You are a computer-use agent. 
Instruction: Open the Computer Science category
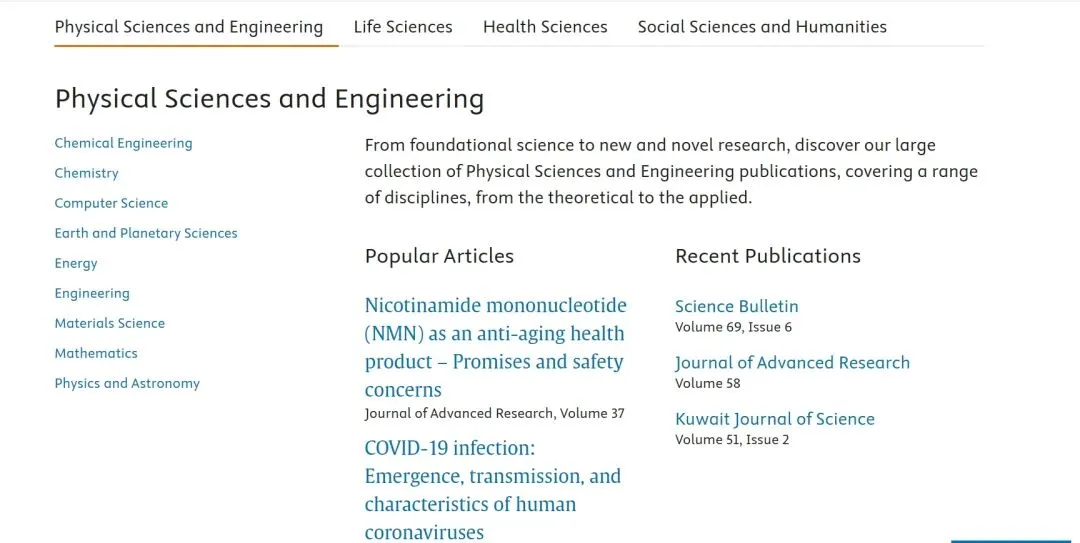[111, 203]
